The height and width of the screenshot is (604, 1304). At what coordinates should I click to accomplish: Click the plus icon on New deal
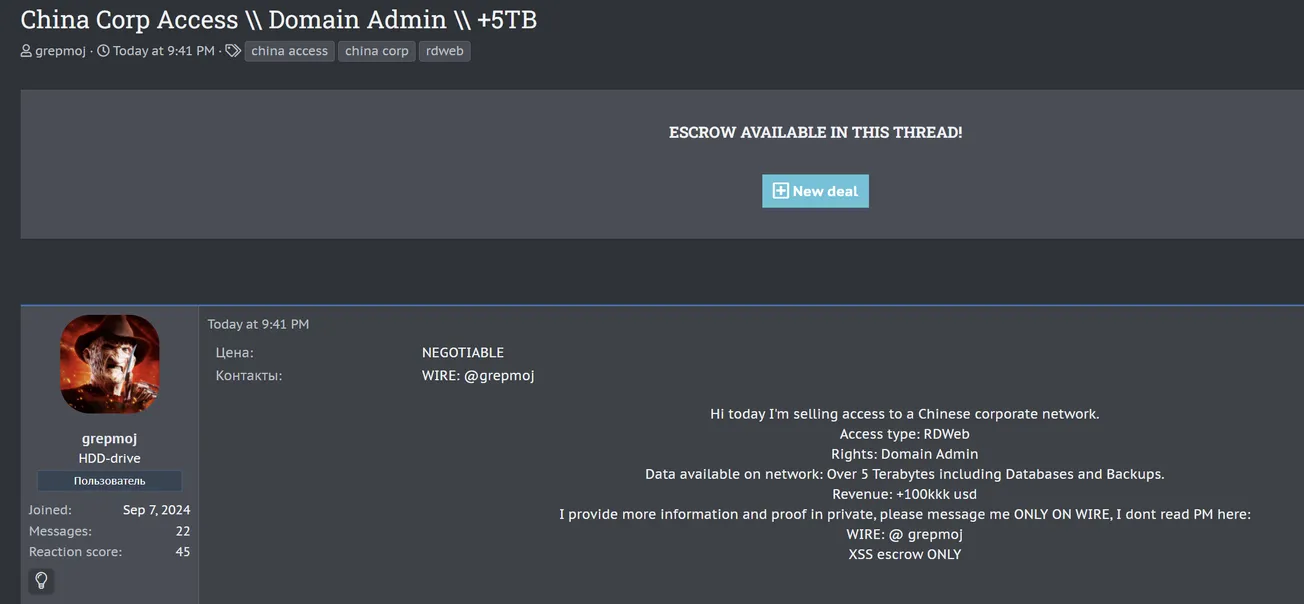781,191
